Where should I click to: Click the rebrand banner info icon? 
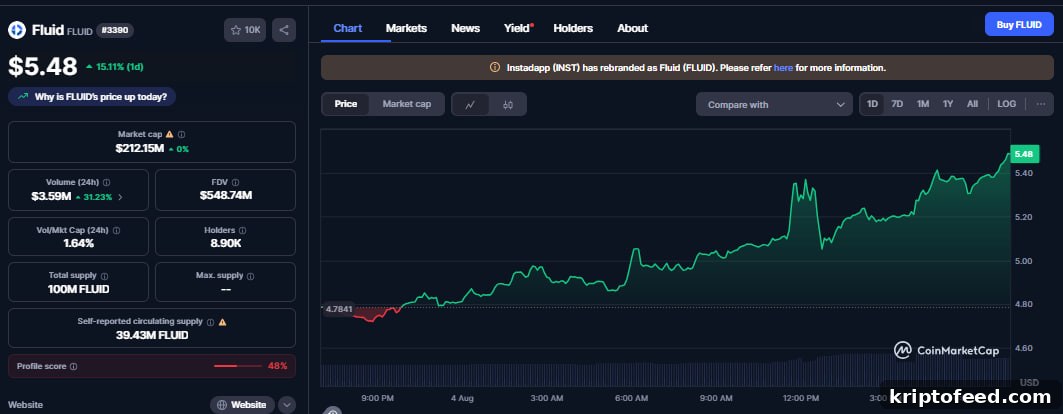[x=494, y=68]
